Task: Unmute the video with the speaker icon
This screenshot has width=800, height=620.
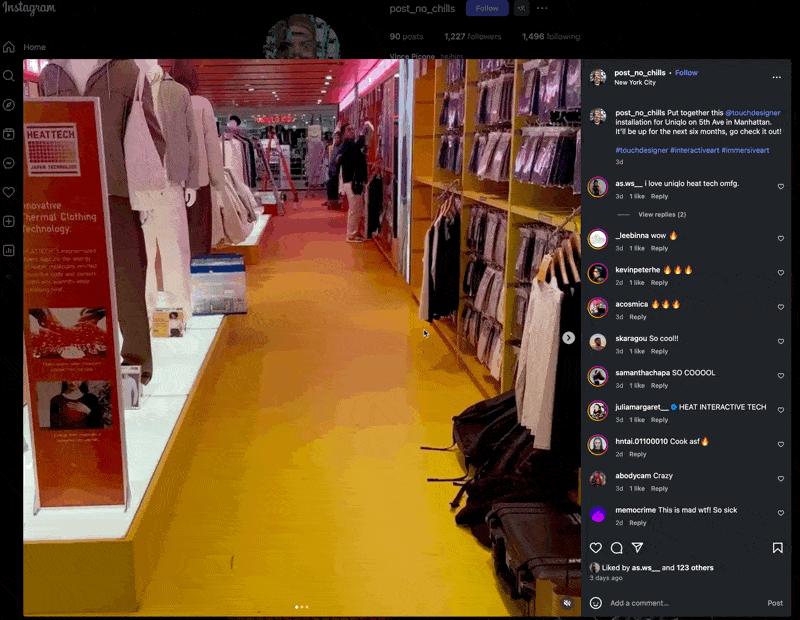Action: 567,603
